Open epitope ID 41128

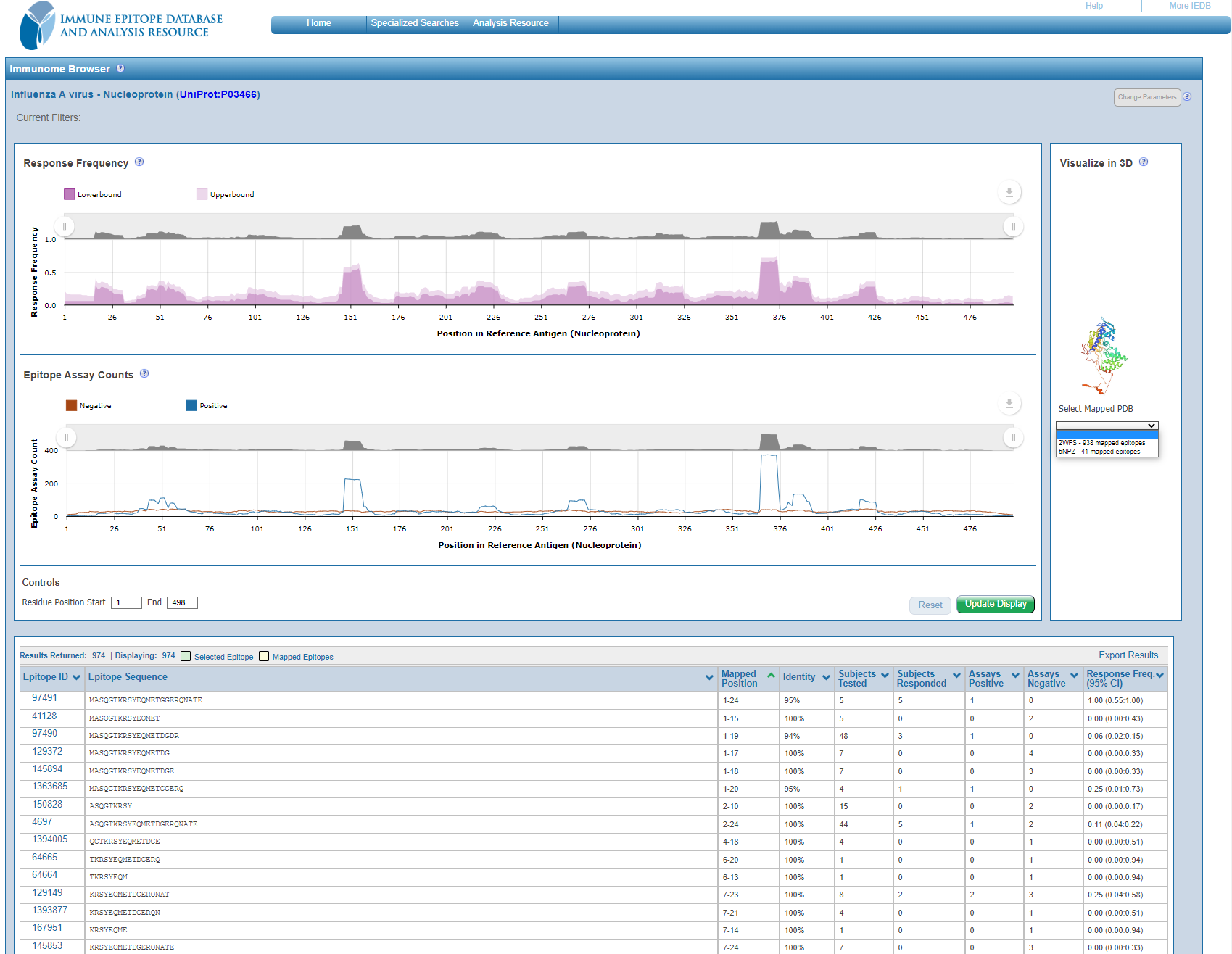pos(44,716)
